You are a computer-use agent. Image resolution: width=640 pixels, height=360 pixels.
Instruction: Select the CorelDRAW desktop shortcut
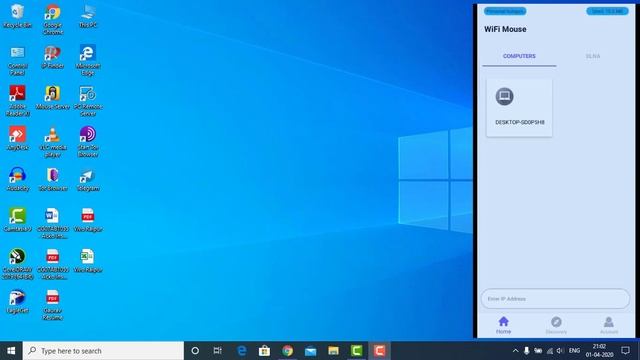17,264
